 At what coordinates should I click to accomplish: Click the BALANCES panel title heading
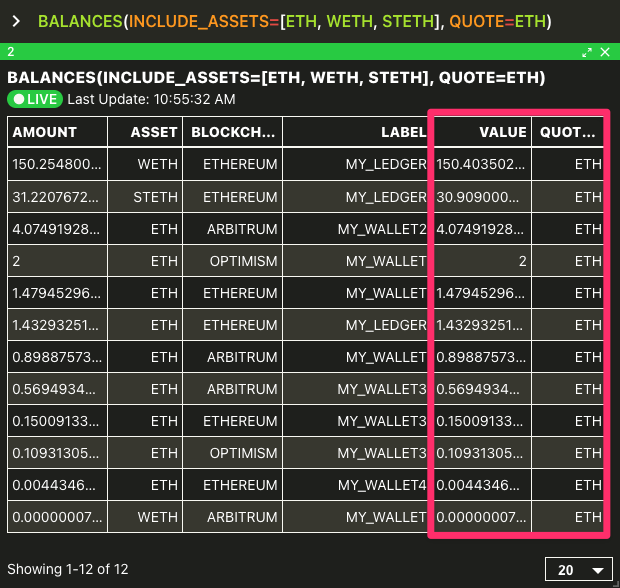point(276,78)
